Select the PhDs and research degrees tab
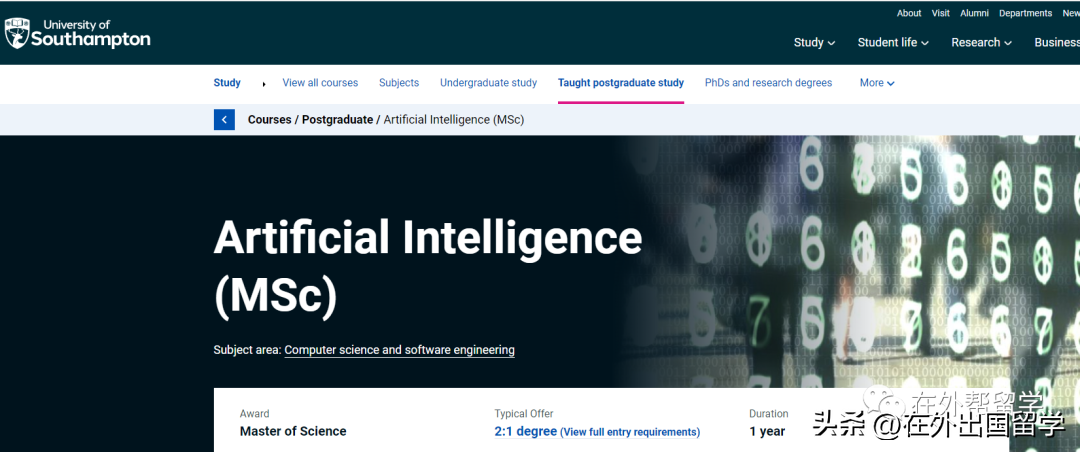 (768, 83)
